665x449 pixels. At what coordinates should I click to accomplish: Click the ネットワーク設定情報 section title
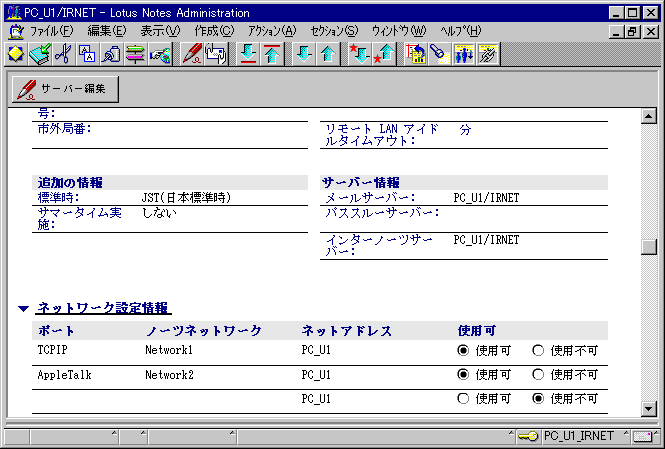(103, 308)
